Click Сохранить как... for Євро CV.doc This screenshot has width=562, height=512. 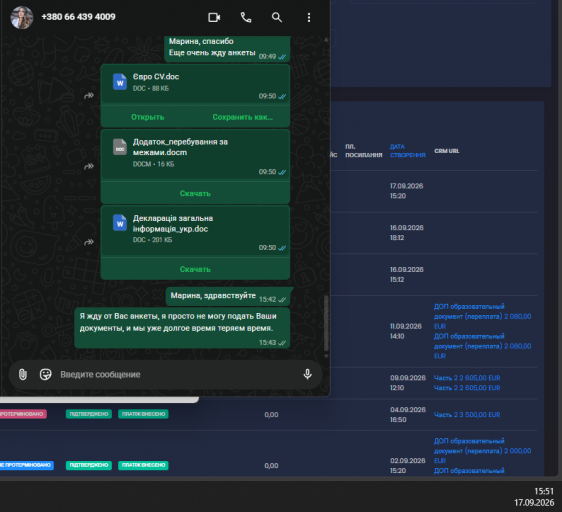(x=243, y=117)
